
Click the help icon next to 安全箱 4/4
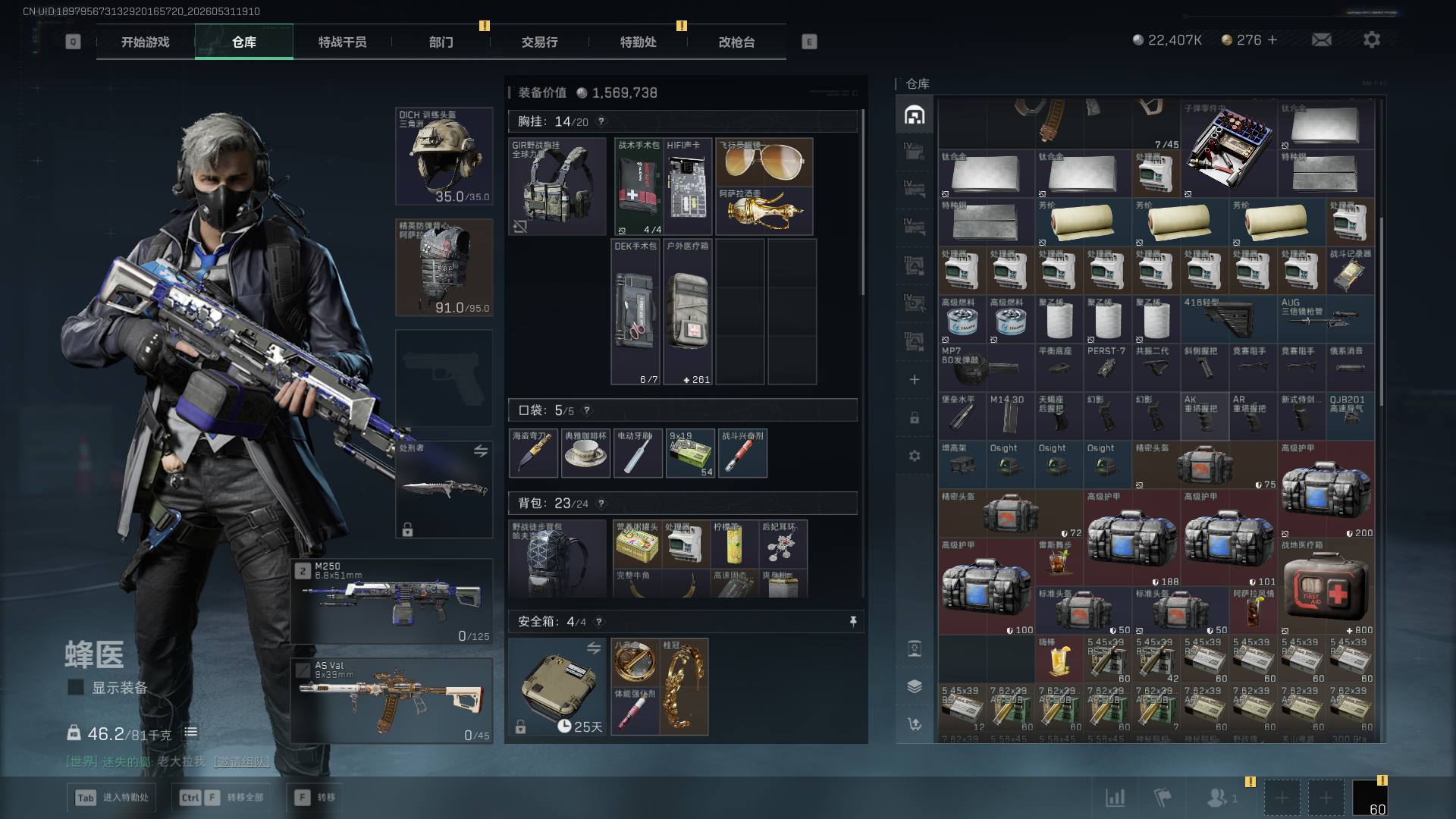point(599,622)
